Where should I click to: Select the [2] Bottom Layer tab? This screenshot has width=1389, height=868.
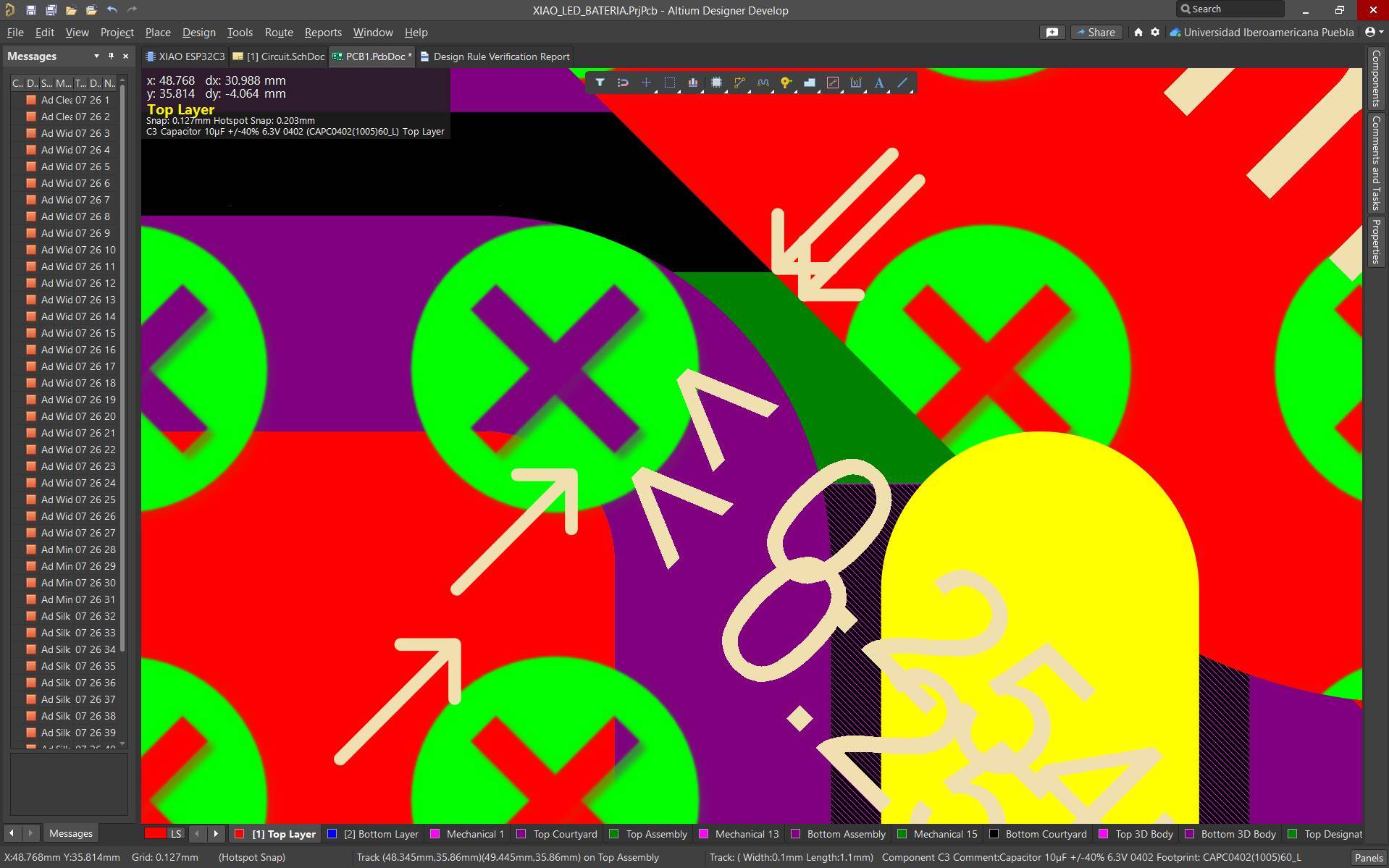374,834
